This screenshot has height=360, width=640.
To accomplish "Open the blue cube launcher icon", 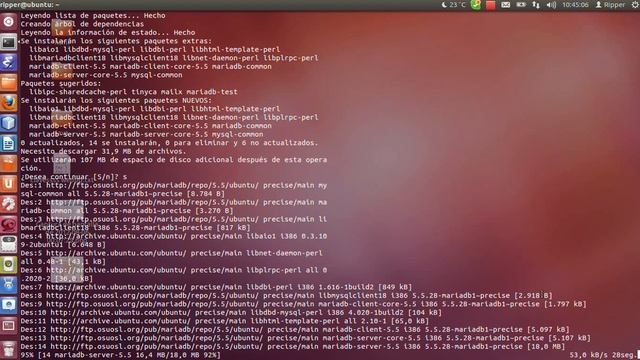I will click(9, 123).
